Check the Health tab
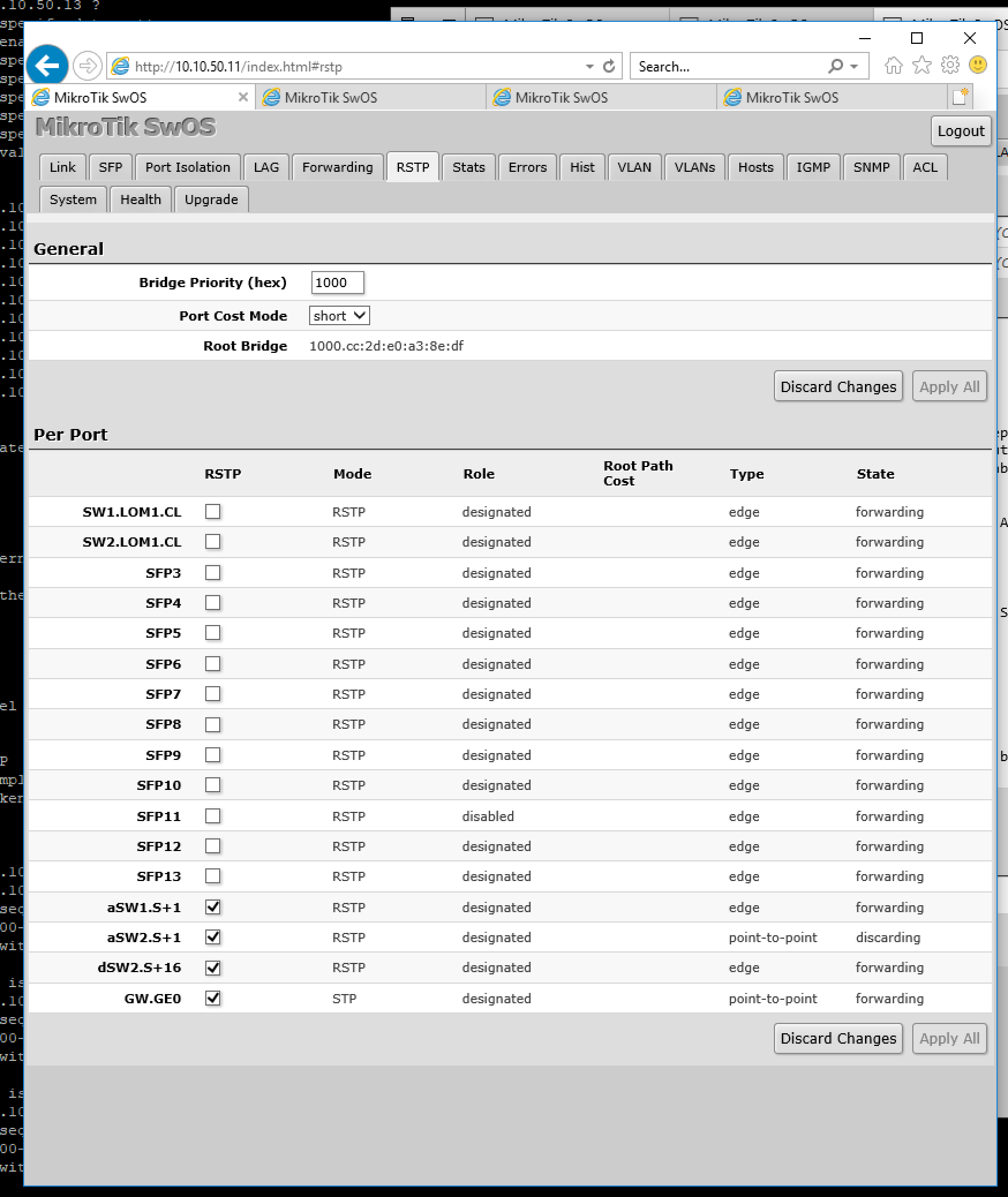Viewport: 1008px width, 1197px height. click(140, 199)
